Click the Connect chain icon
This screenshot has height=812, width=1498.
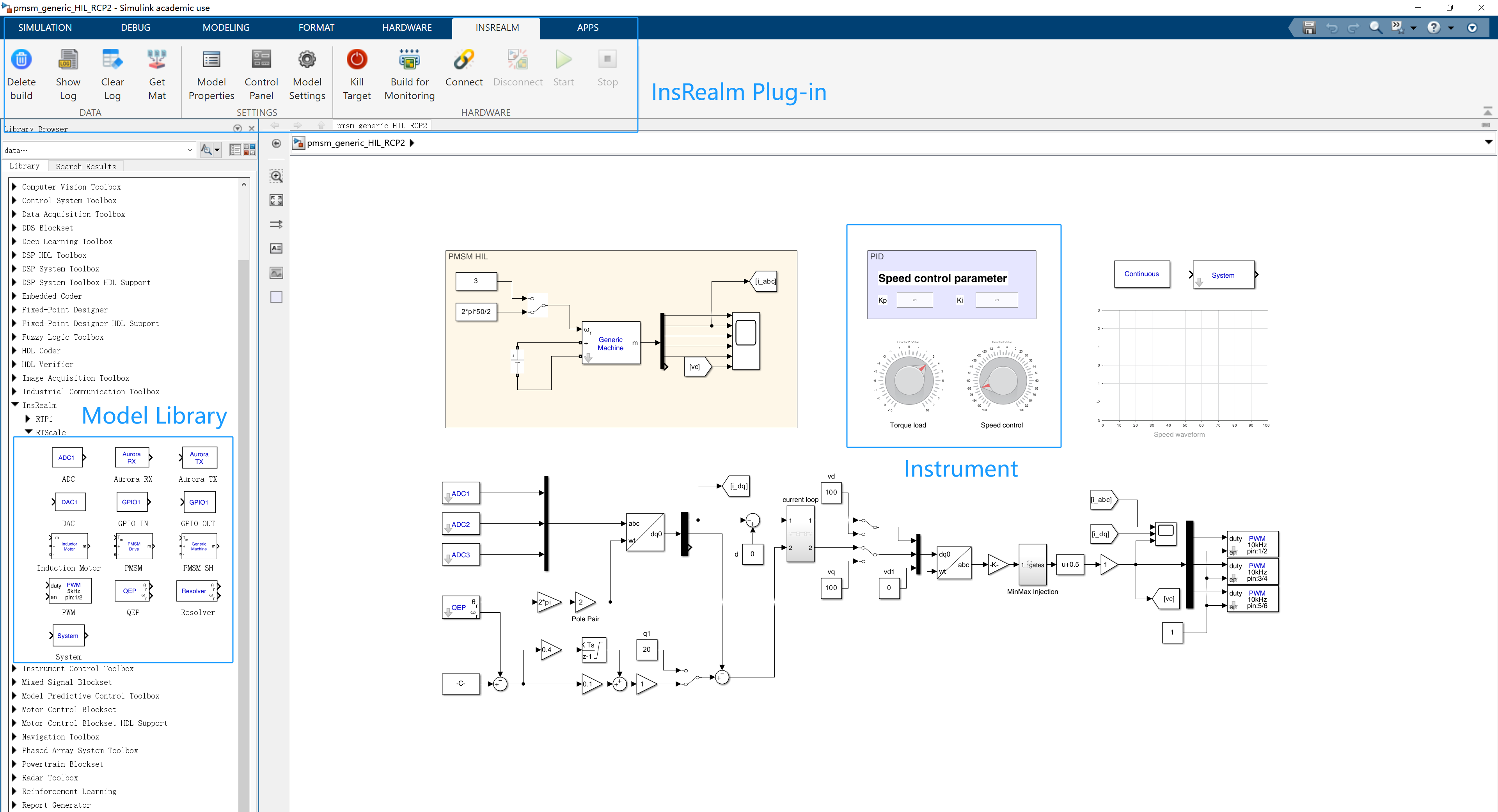(x=464, y=59)
